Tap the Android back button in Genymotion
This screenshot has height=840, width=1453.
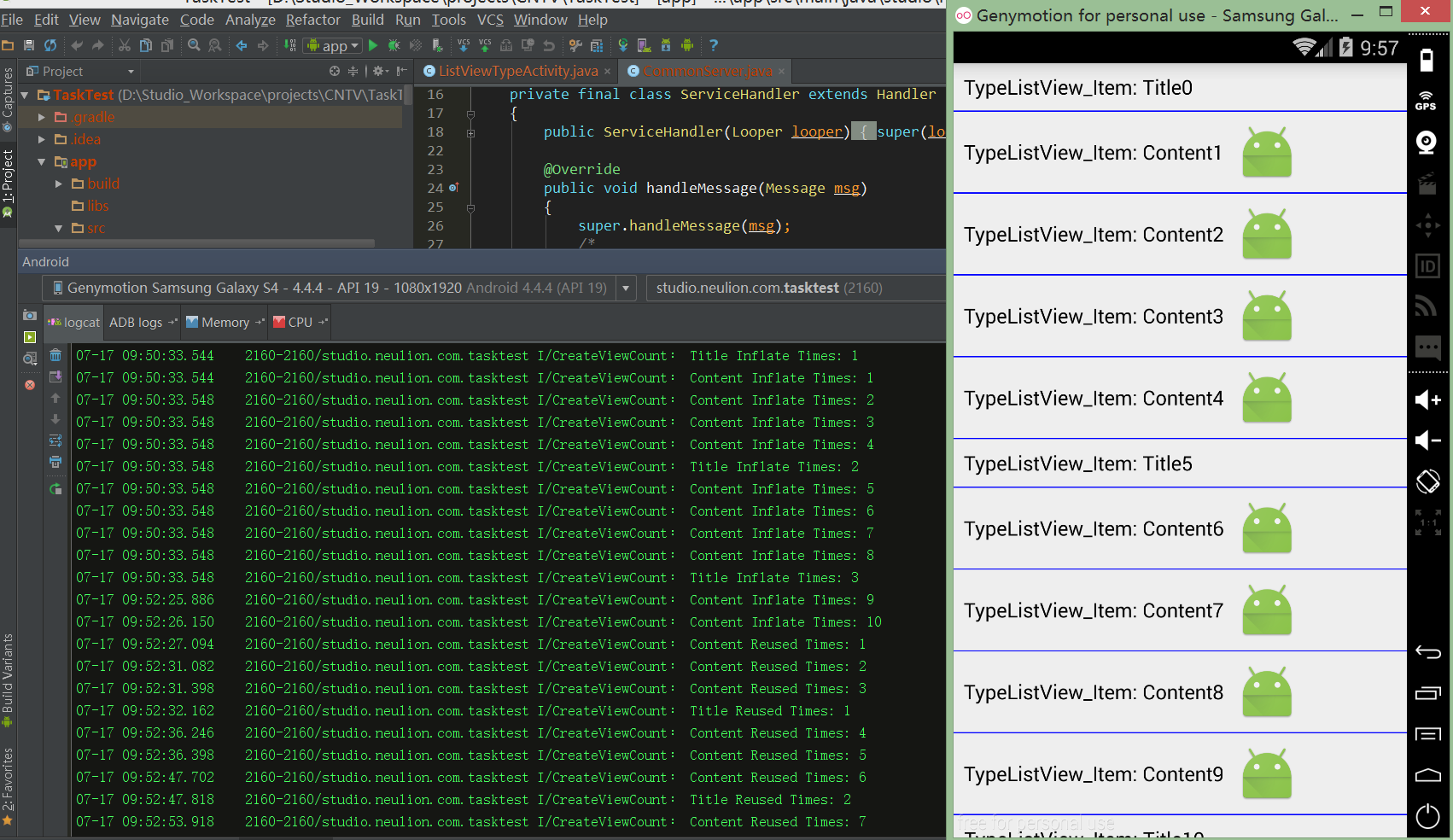1427,652
